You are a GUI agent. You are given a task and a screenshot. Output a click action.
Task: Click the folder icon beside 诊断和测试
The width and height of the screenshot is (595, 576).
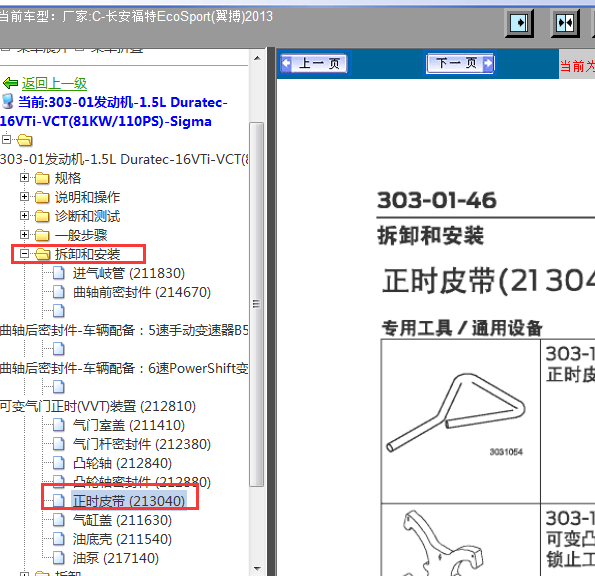point(42,216)
